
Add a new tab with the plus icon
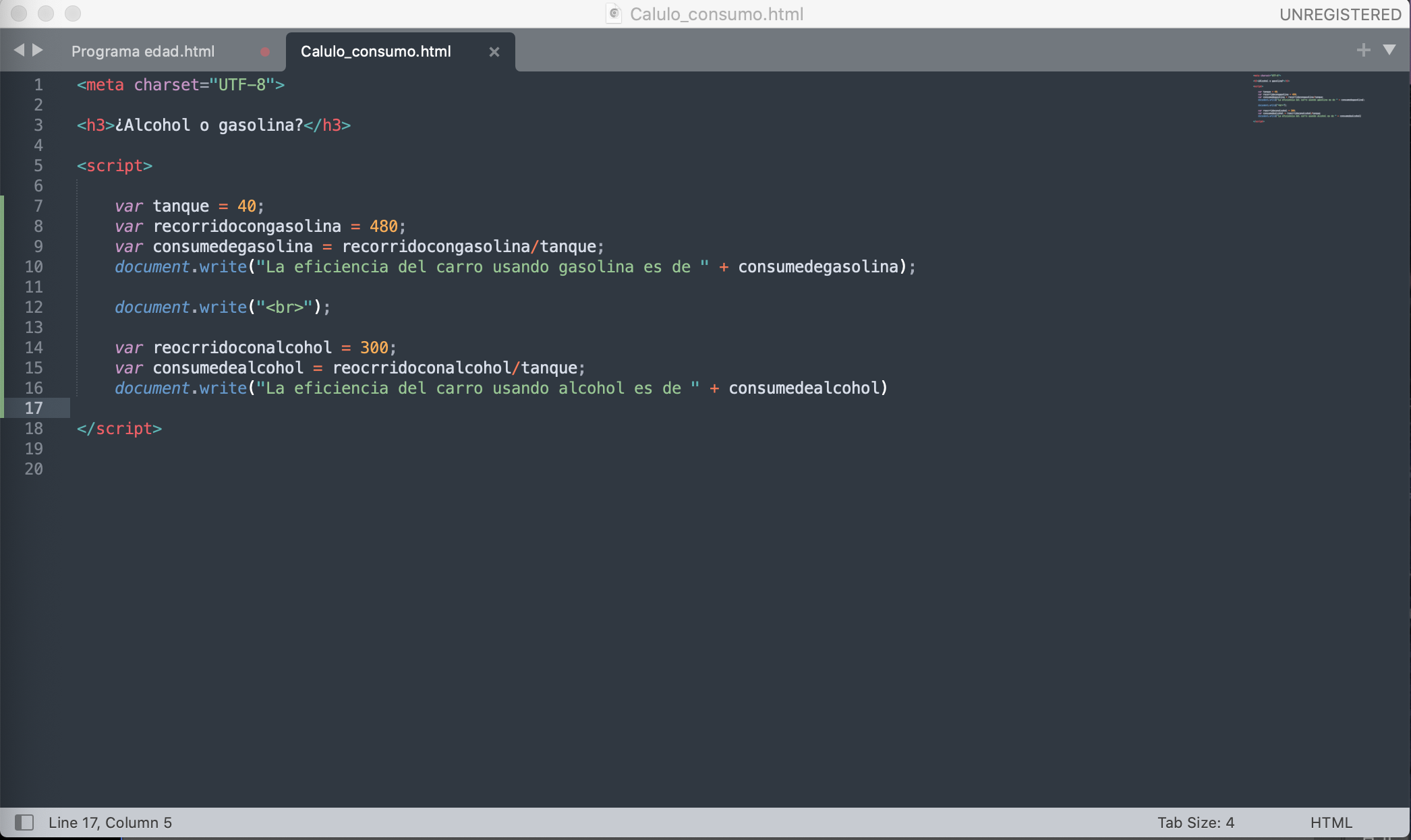pos(1363,50)
